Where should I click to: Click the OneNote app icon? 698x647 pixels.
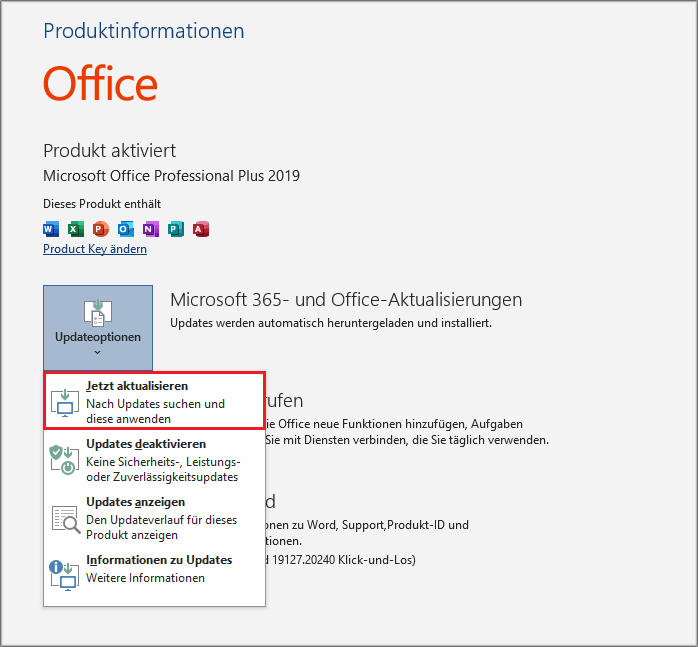(151, 229)
